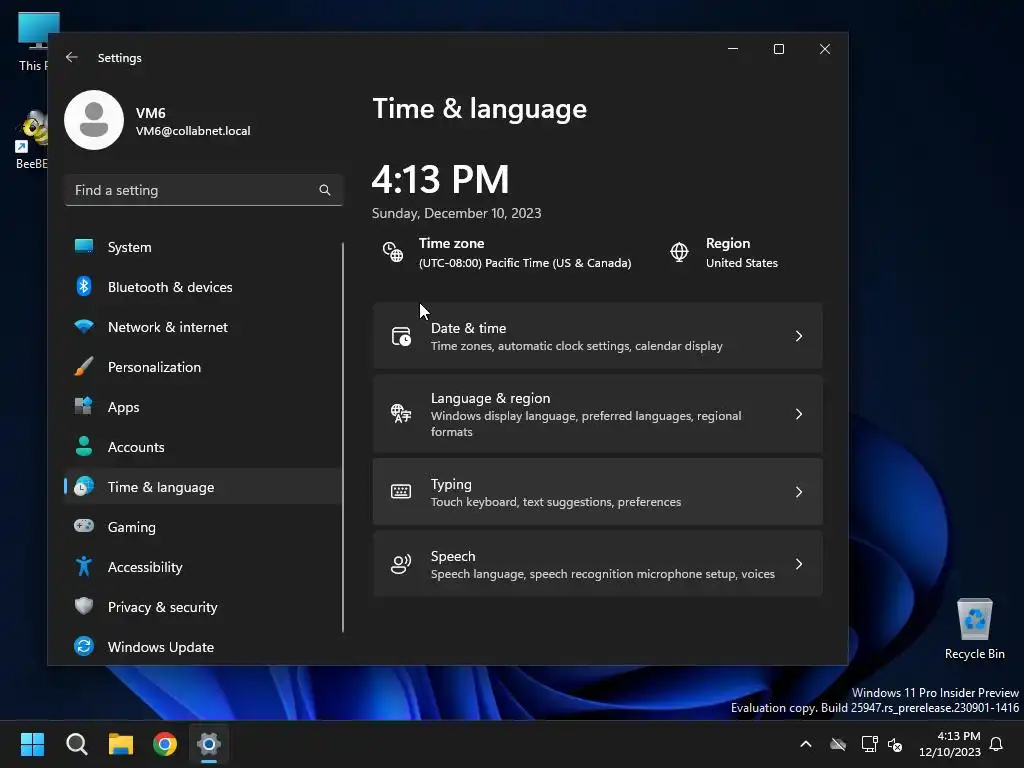1024x768 pixels.
Task: Open Typing settings card
Action: click(598, 492)
